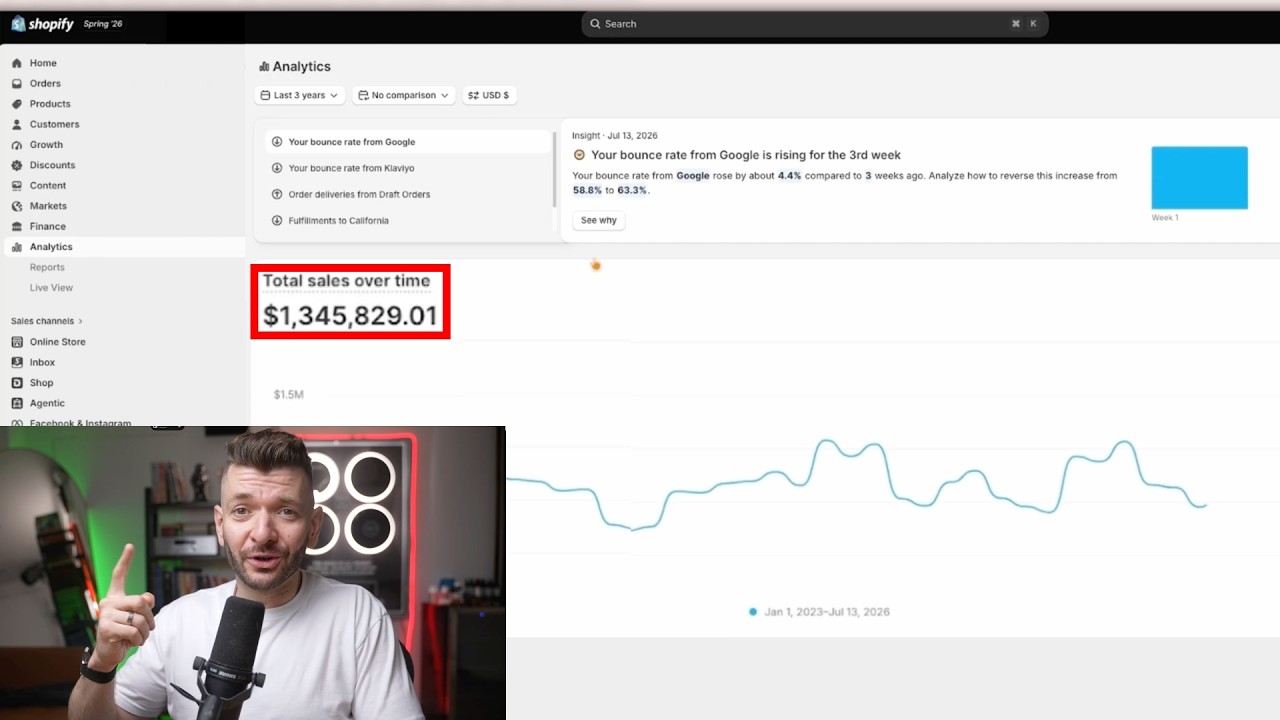Click the Content icon in sidebar
Viewport: 1280px width, 720px height.
17,186
